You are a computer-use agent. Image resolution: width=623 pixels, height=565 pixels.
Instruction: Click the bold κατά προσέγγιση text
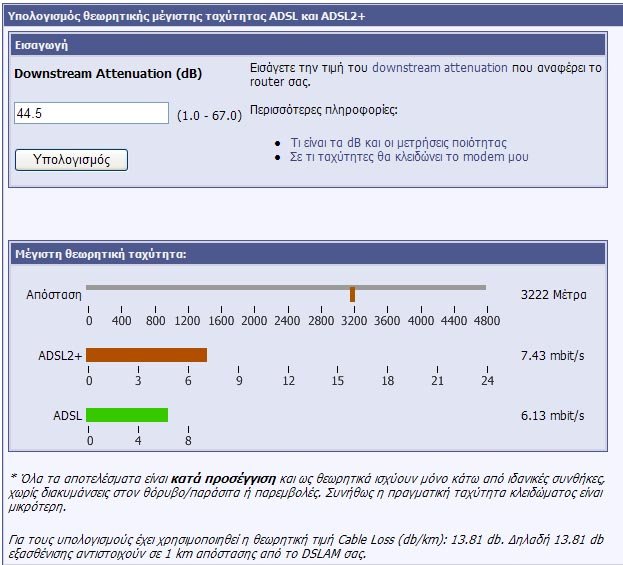(223, 479)
